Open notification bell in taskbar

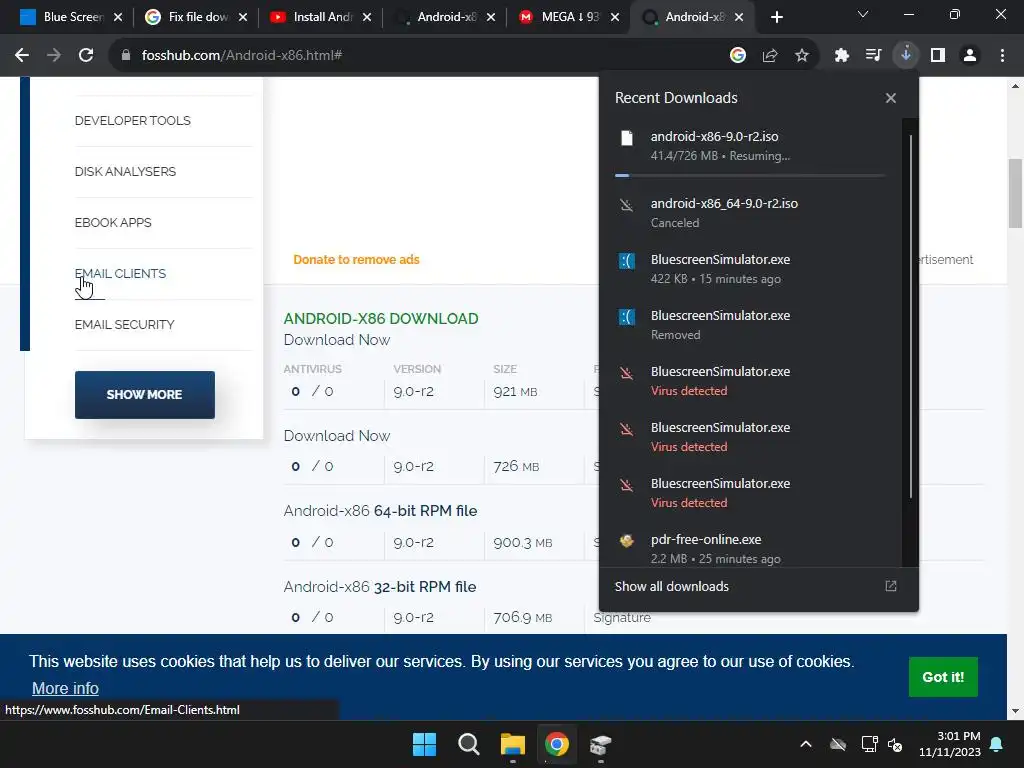coord(997,744)
